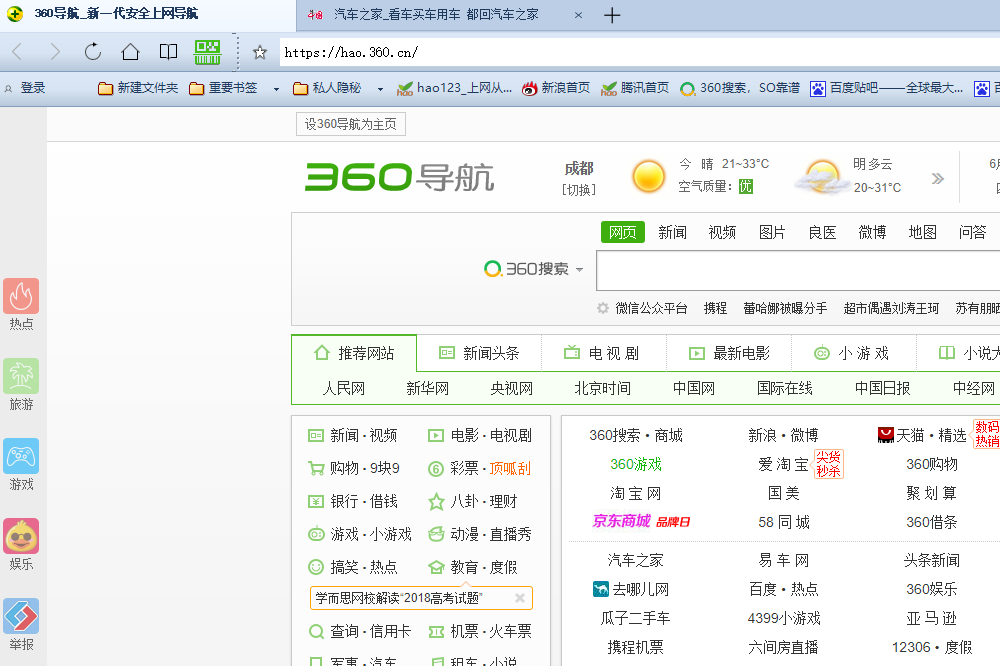The width and height of the screenshot is (1000, 666).
Task: Bookmark this page with the star icon
Action: tap(260, 52)
